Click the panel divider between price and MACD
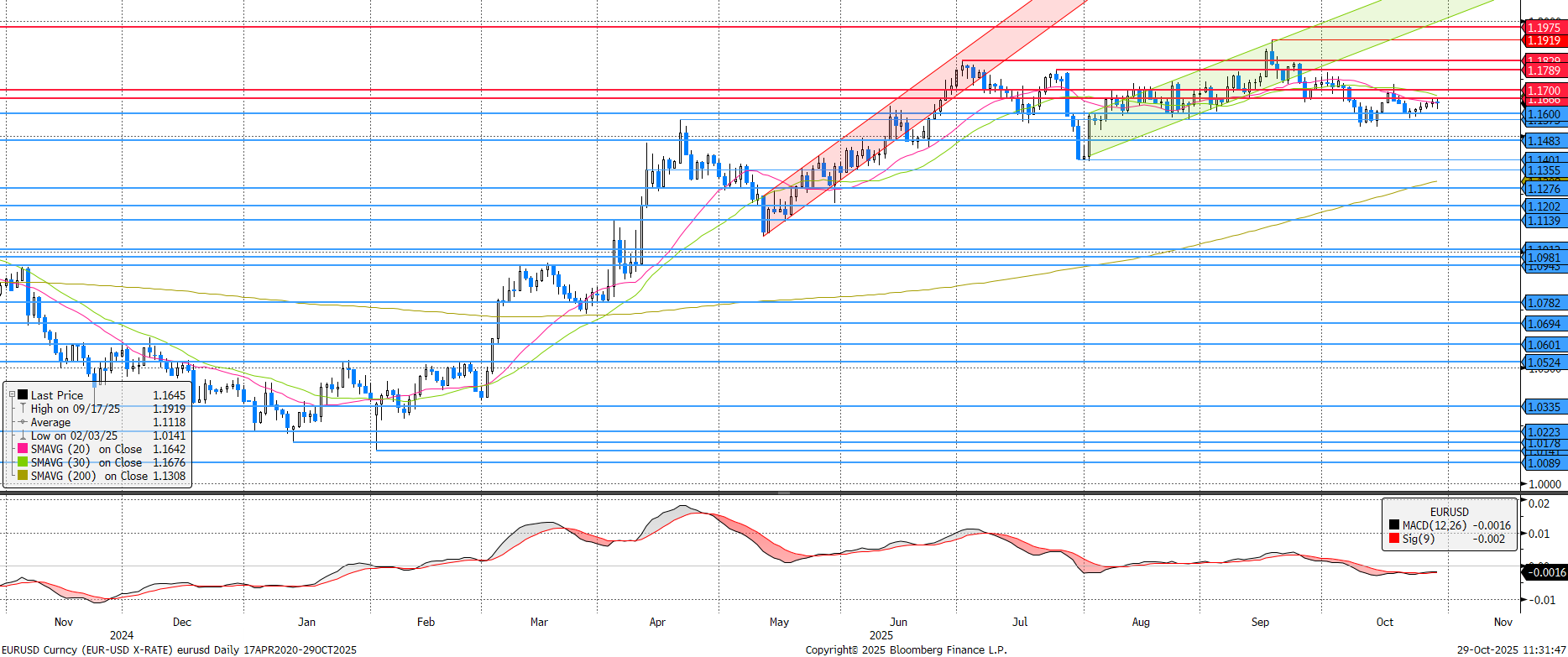The height and width of the screenshot is (657, 1568). 783,493
